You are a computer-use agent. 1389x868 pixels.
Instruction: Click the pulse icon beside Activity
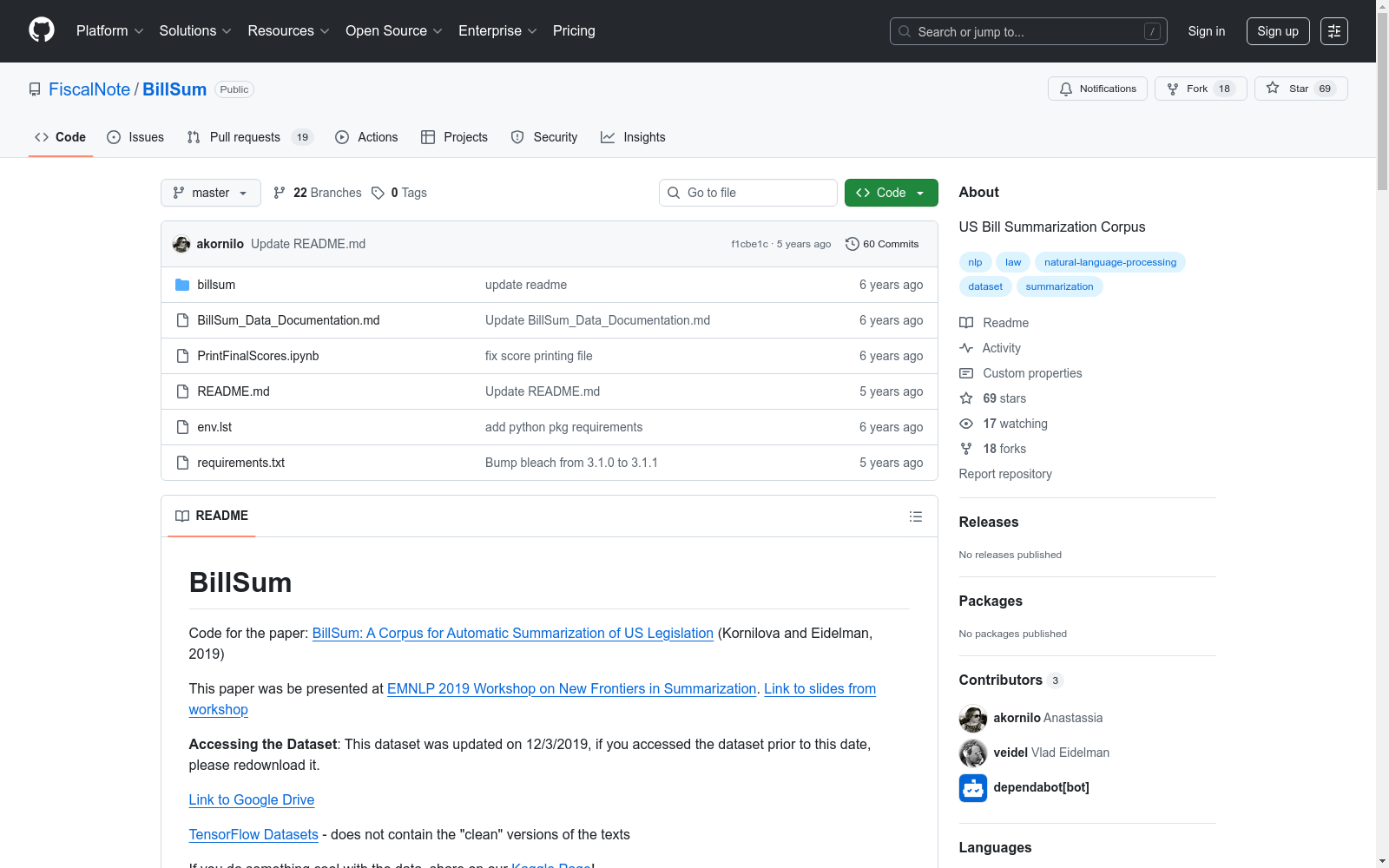click(x=966, y=348)
